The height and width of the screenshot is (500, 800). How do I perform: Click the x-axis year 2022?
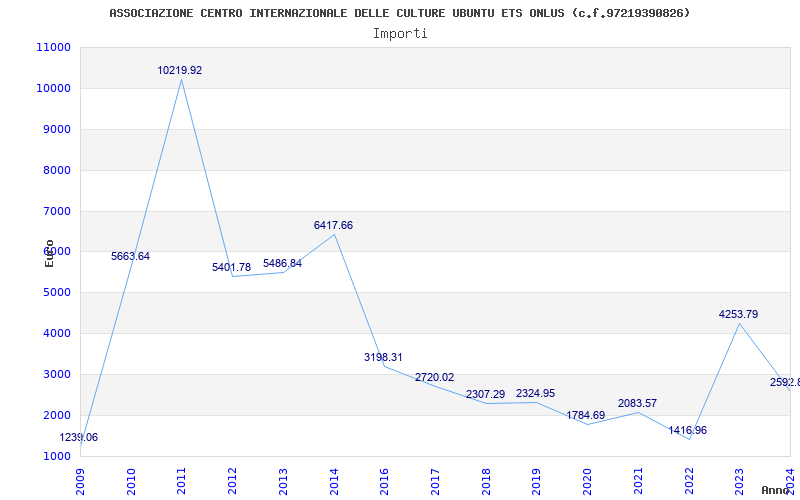point(689,482)
